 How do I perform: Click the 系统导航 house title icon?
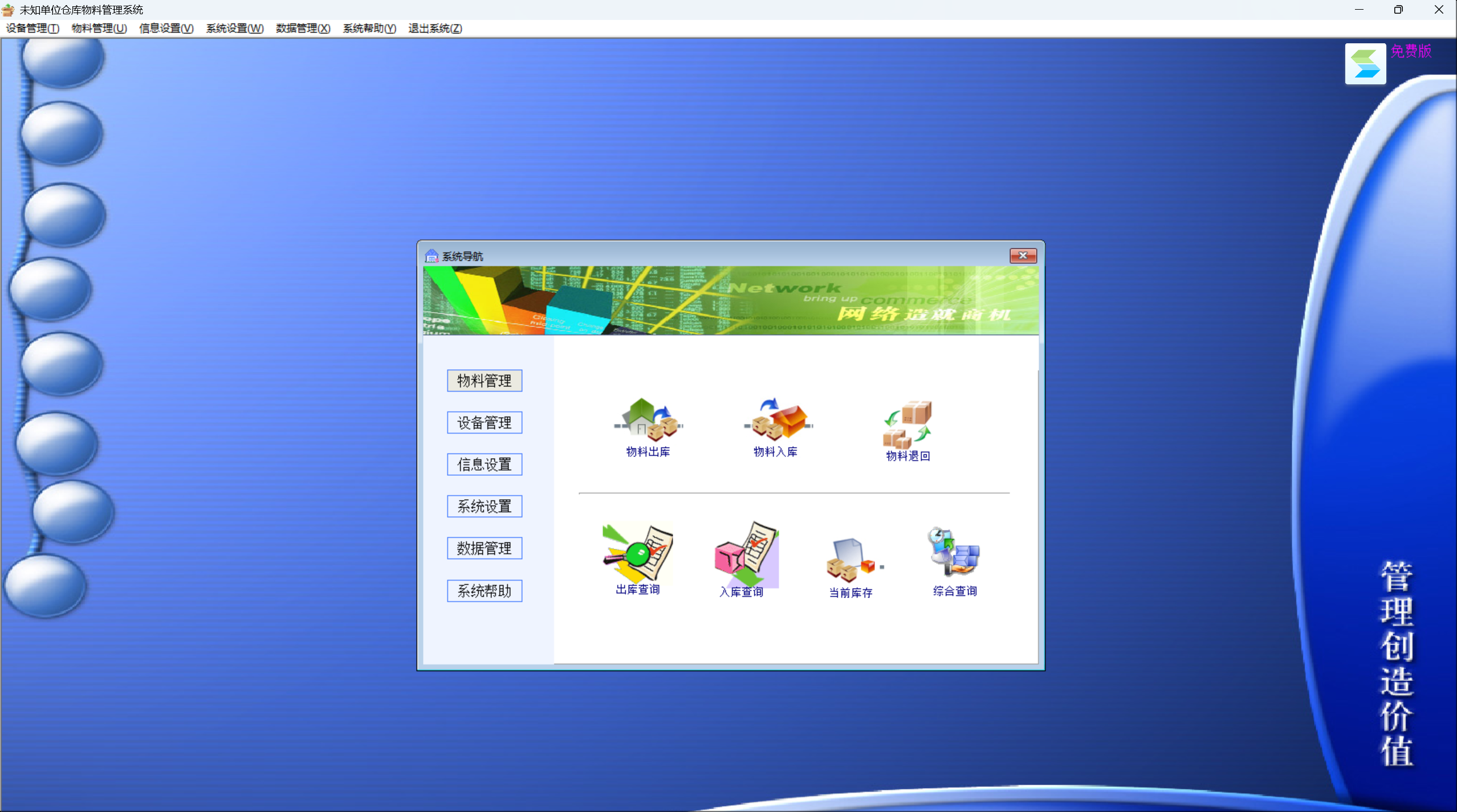pyautogui.click(x=432, y=256)
